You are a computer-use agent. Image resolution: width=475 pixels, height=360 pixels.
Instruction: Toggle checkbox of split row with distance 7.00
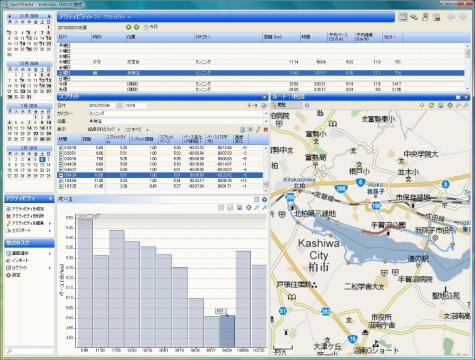[61, 159]
